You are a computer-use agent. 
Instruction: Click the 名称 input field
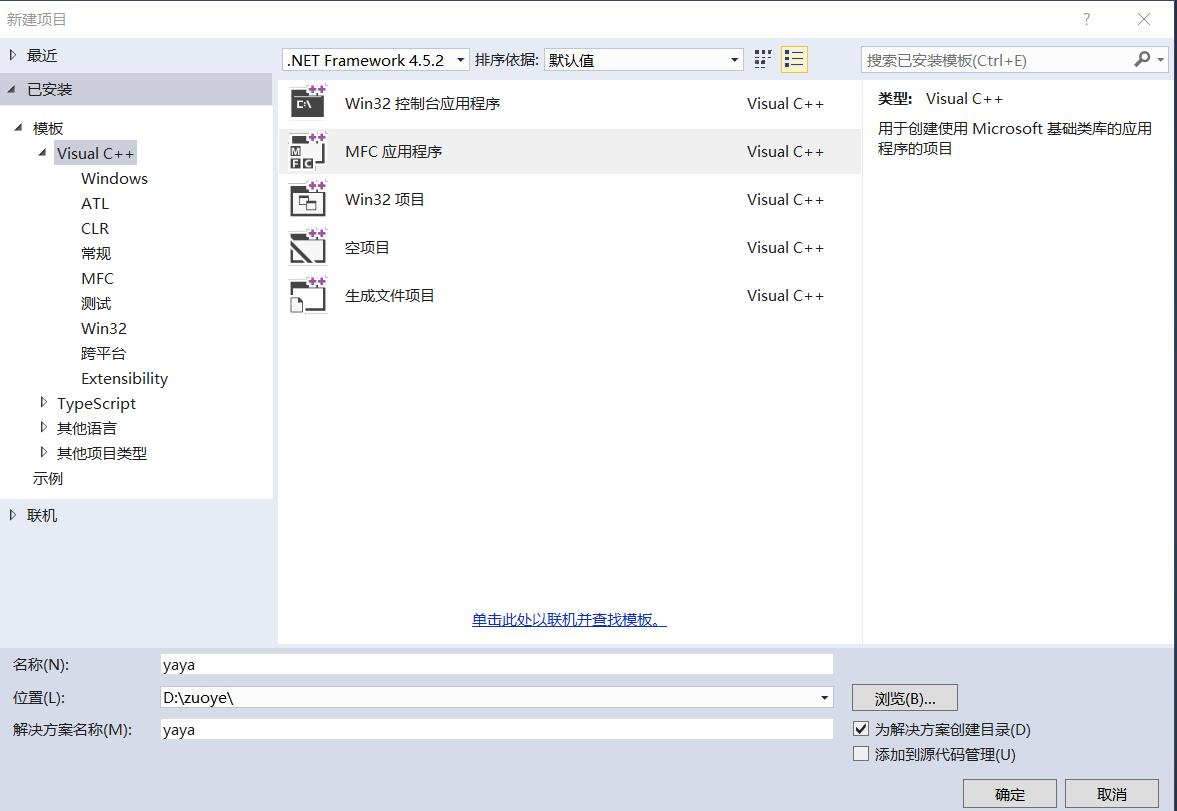[497, 665]
